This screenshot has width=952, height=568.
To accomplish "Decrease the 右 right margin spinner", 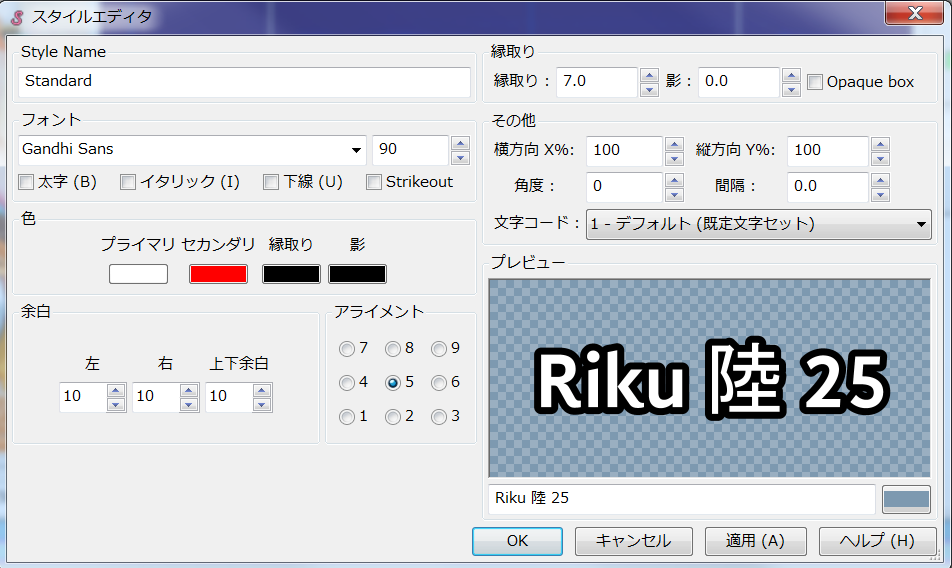I will (x=189, y=405).
